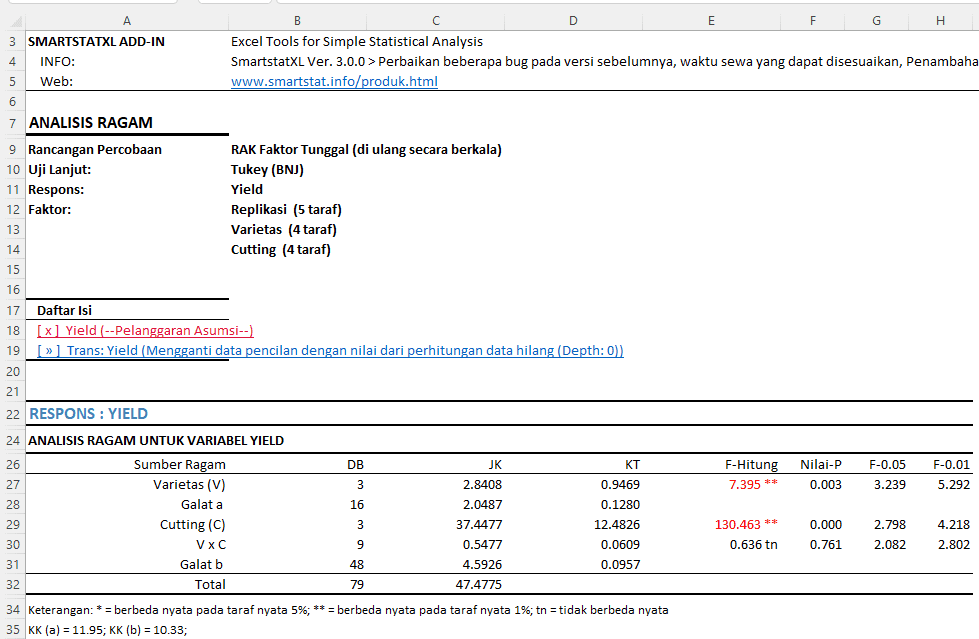
Task: Open the www.smartstat.info/produk.html hyperlink
Action: [x=334, y=82]
